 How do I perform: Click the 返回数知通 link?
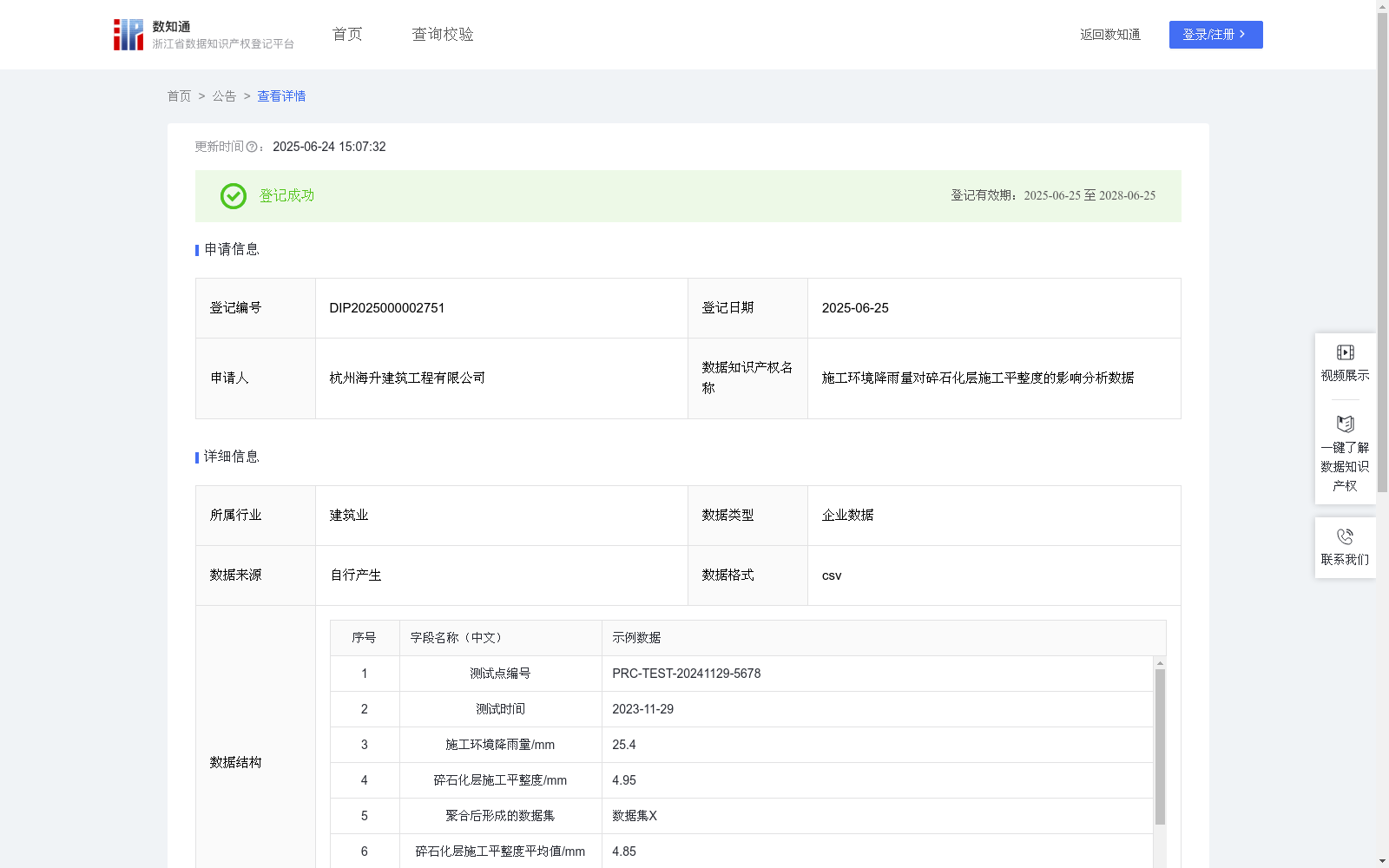click(1110, 35)
